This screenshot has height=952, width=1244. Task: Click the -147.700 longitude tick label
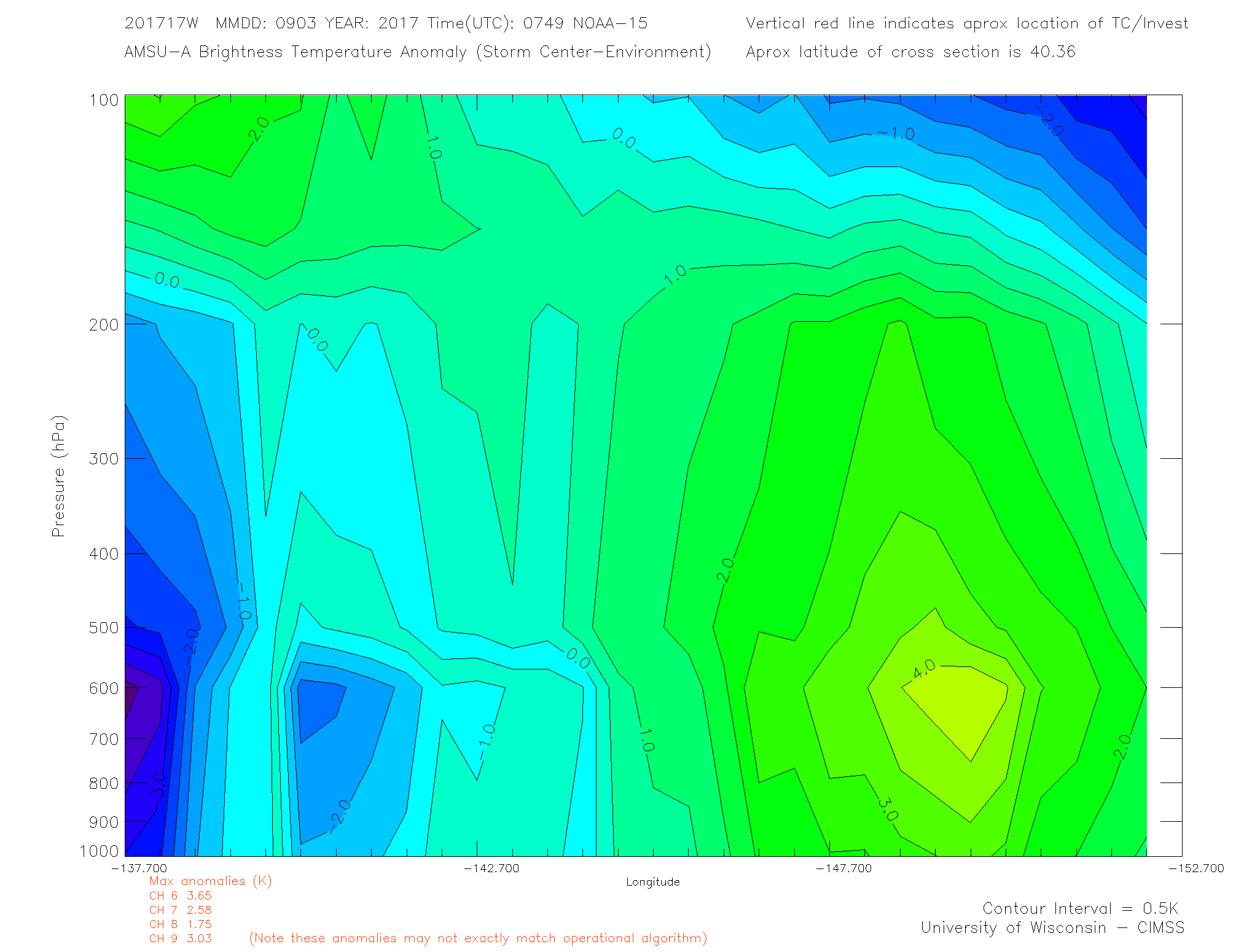843,868
